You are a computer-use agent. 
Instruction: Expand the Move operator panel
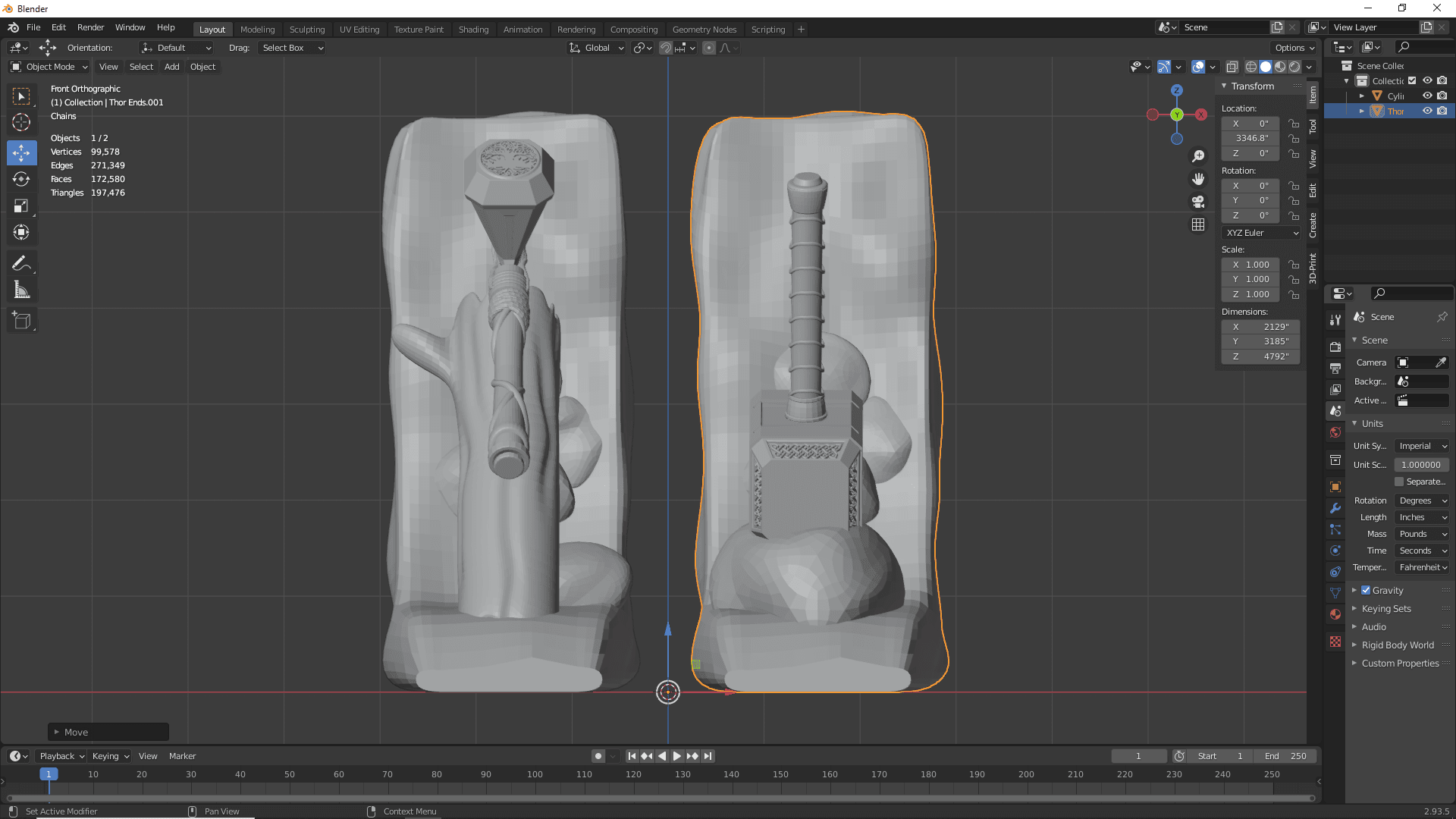108,732
